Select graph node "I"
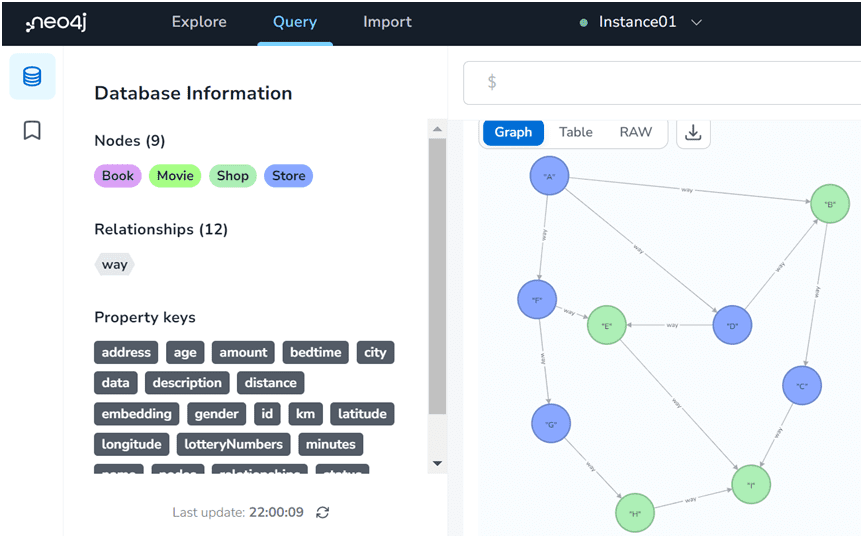The image size is (861, 536). point(751,484)
